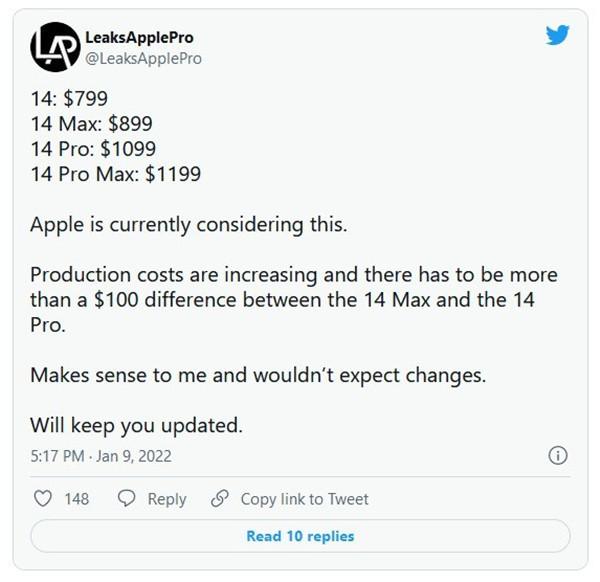600x582 pixels.
Task: Click the reply speech bubble icon
Action: pos(127,498)
